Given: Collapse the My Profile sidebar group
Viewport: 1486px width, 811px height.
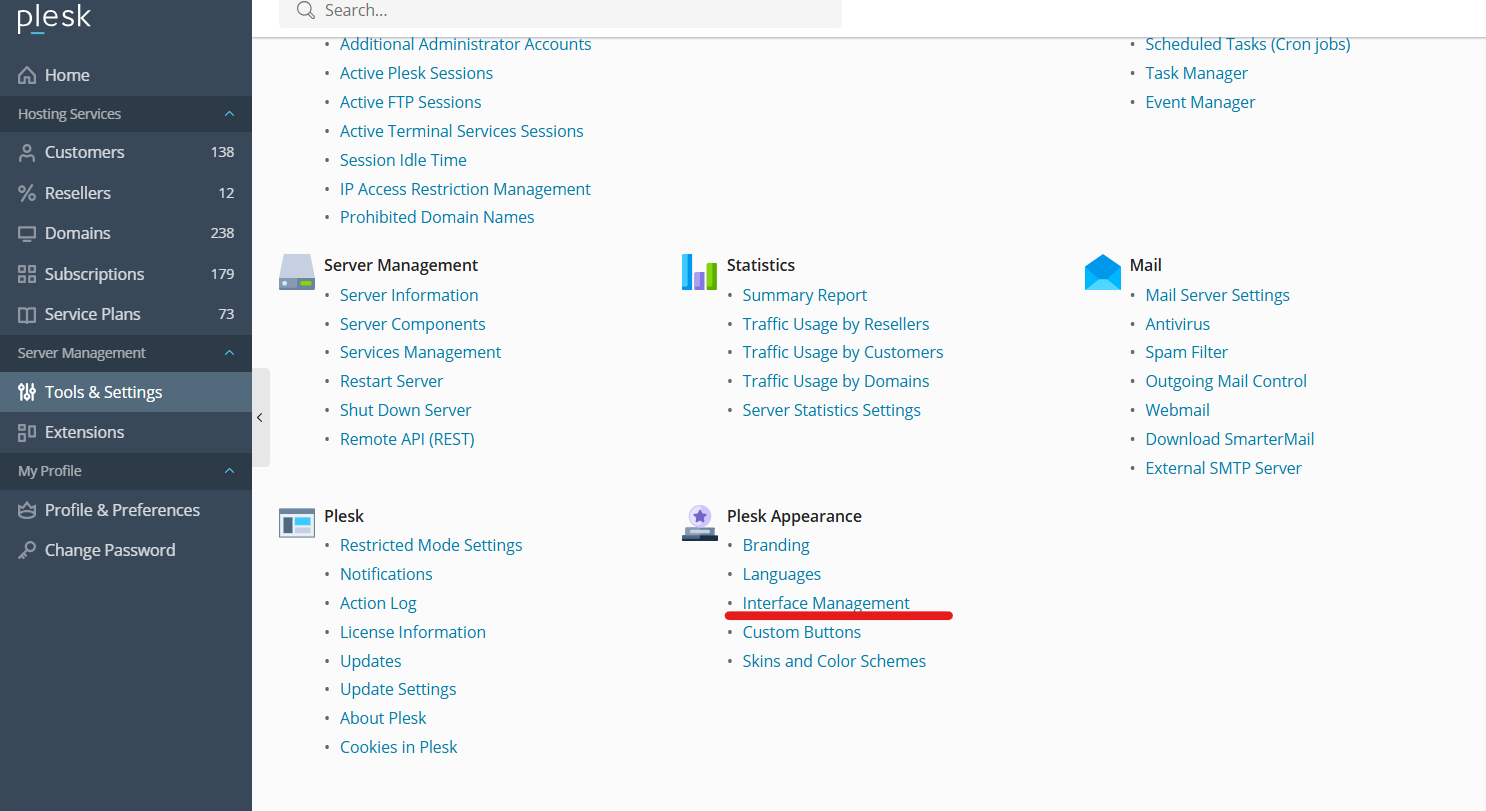Looking at the screenshot, I should 230,471.
